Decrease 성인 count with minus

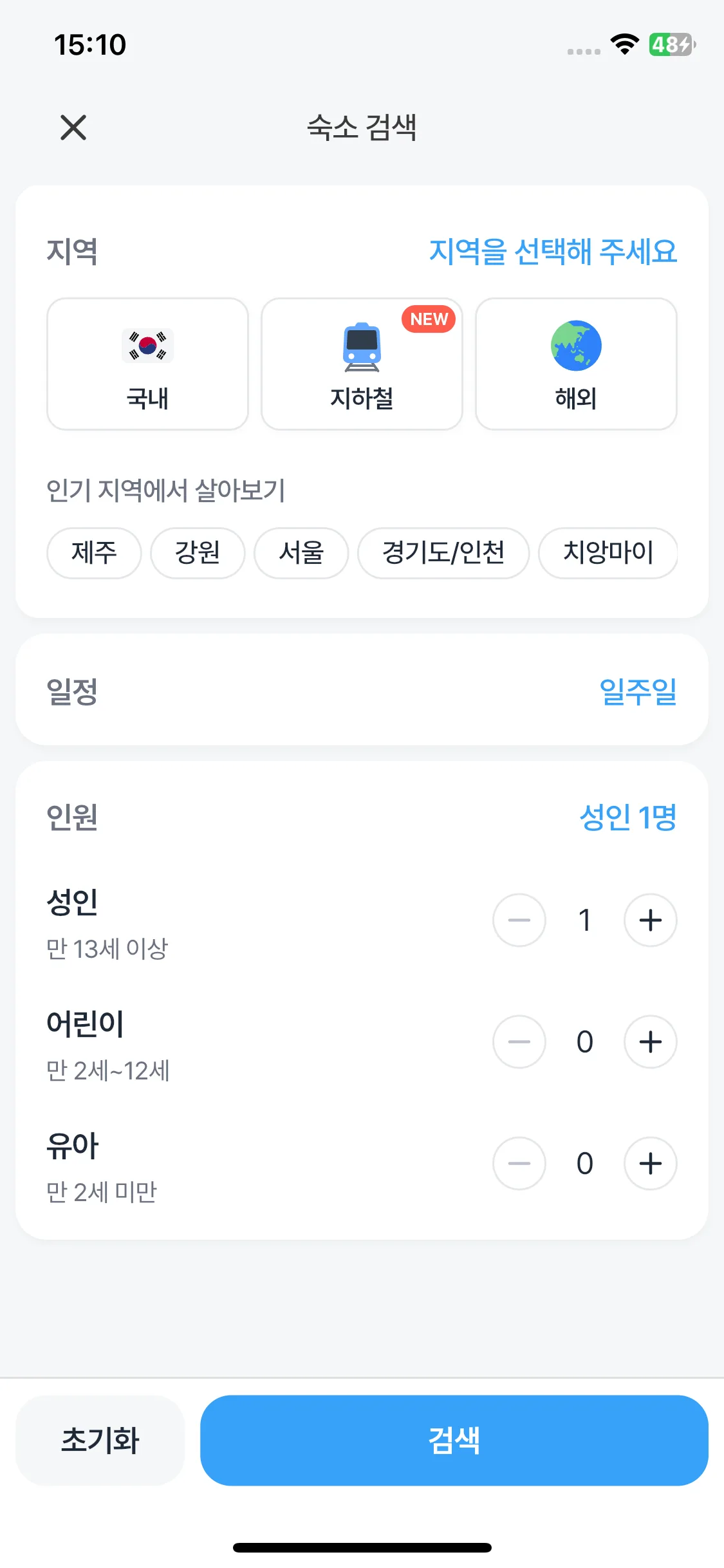[519, 920]
